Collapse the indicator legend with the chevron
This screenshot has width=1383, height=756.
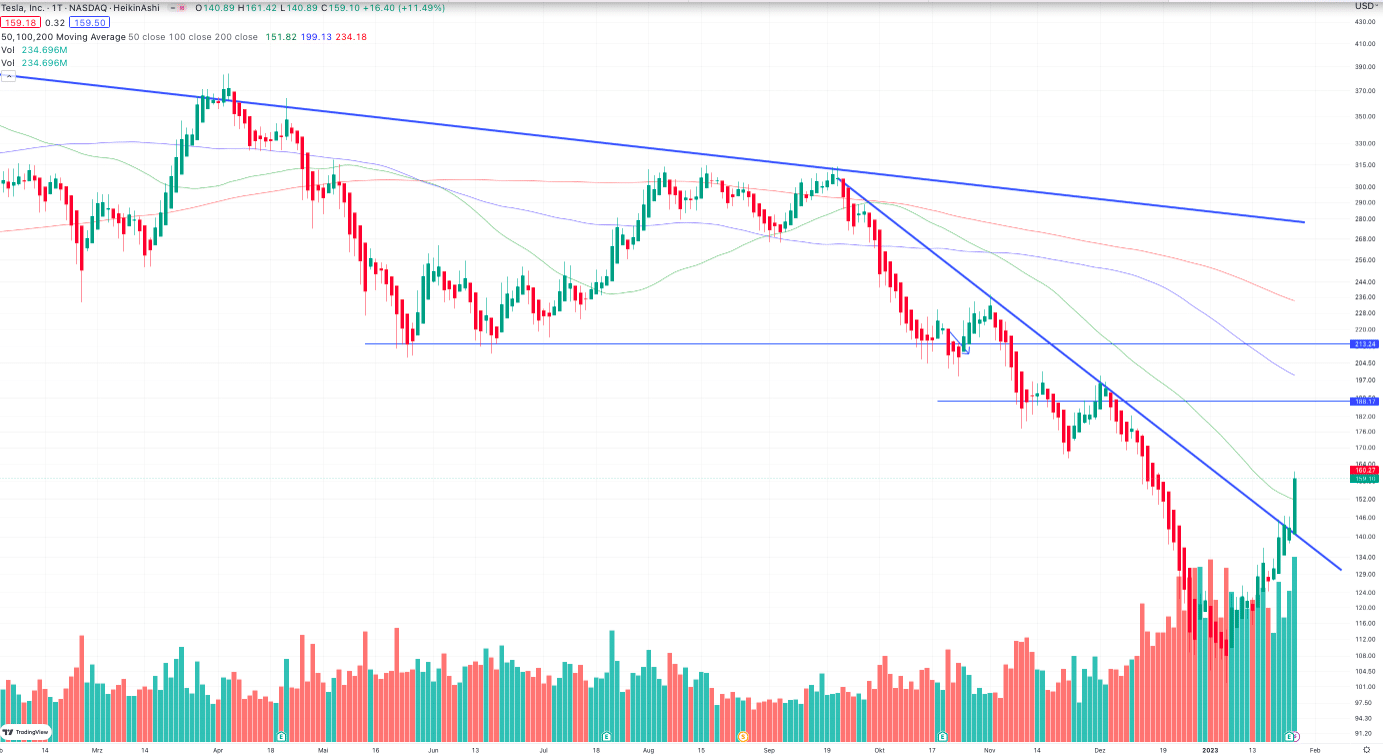point(8,76)
